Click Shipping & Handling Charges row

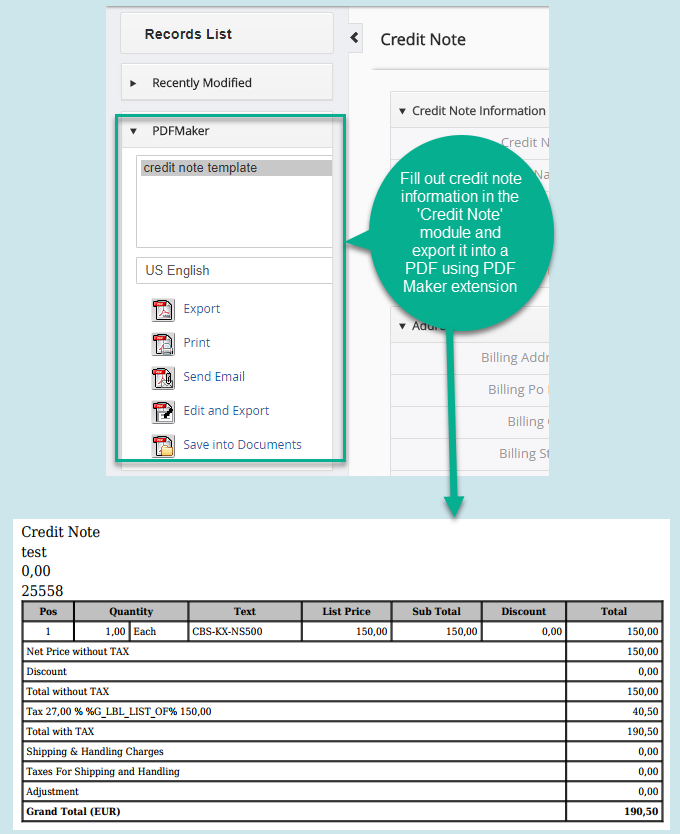(x=342, y=752)
